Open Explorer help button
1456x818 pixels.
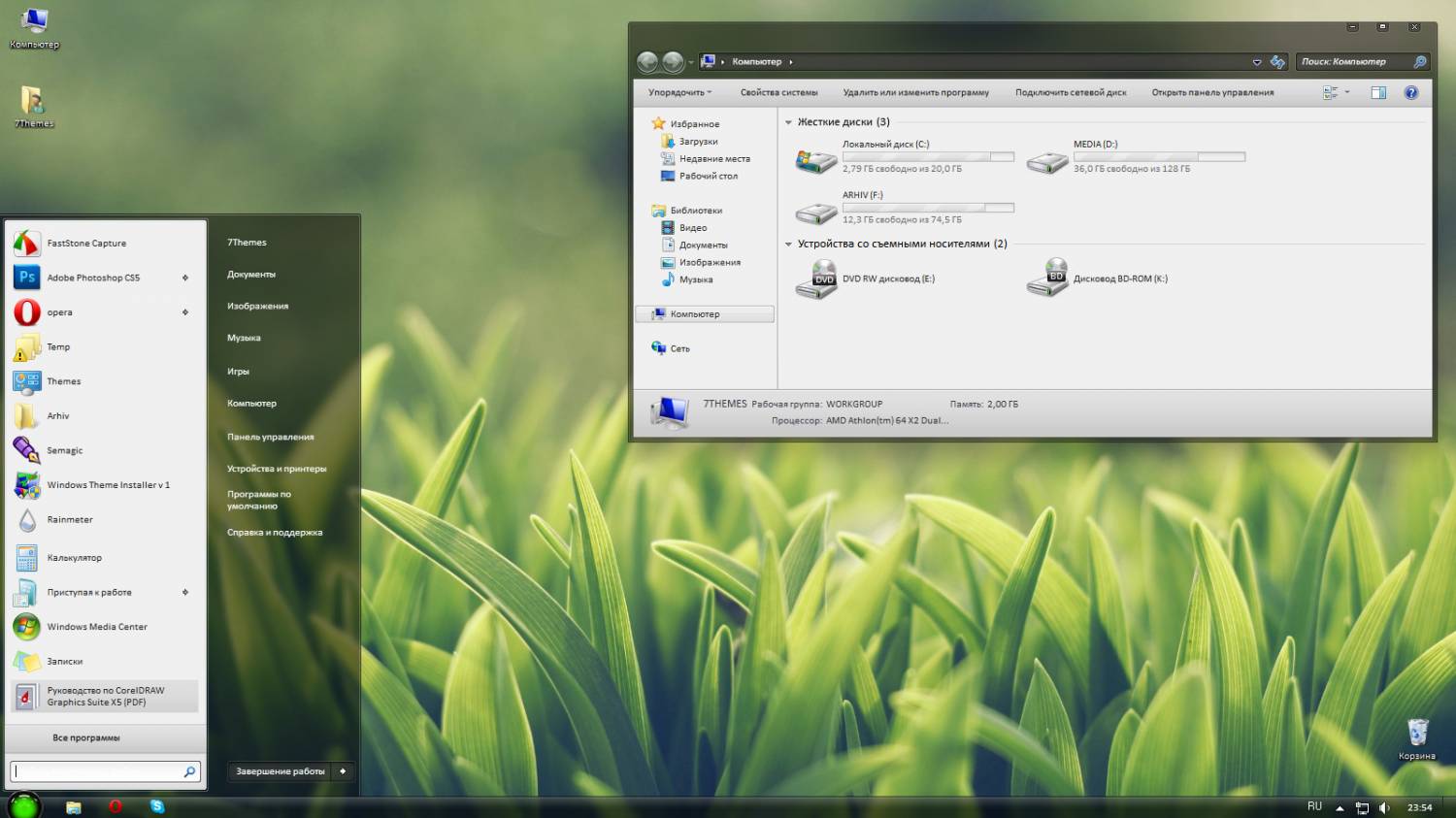[1411, 93]
